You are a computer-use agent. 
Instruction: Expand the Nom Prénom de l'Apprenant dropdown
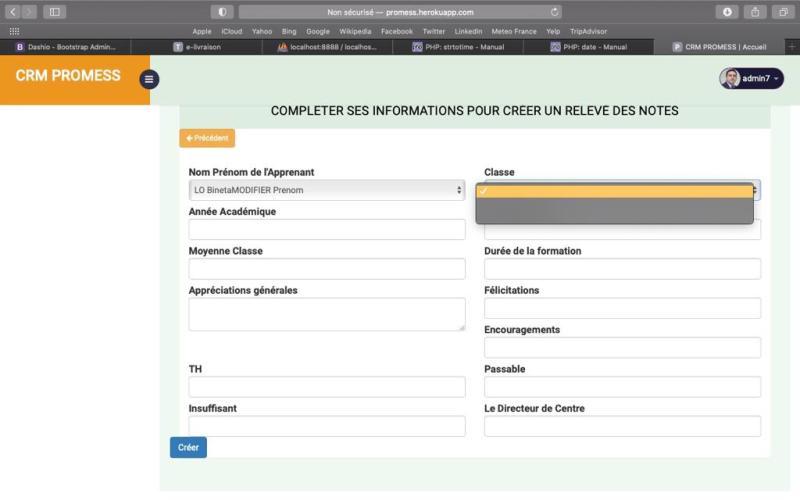click(x=327, y=190)
